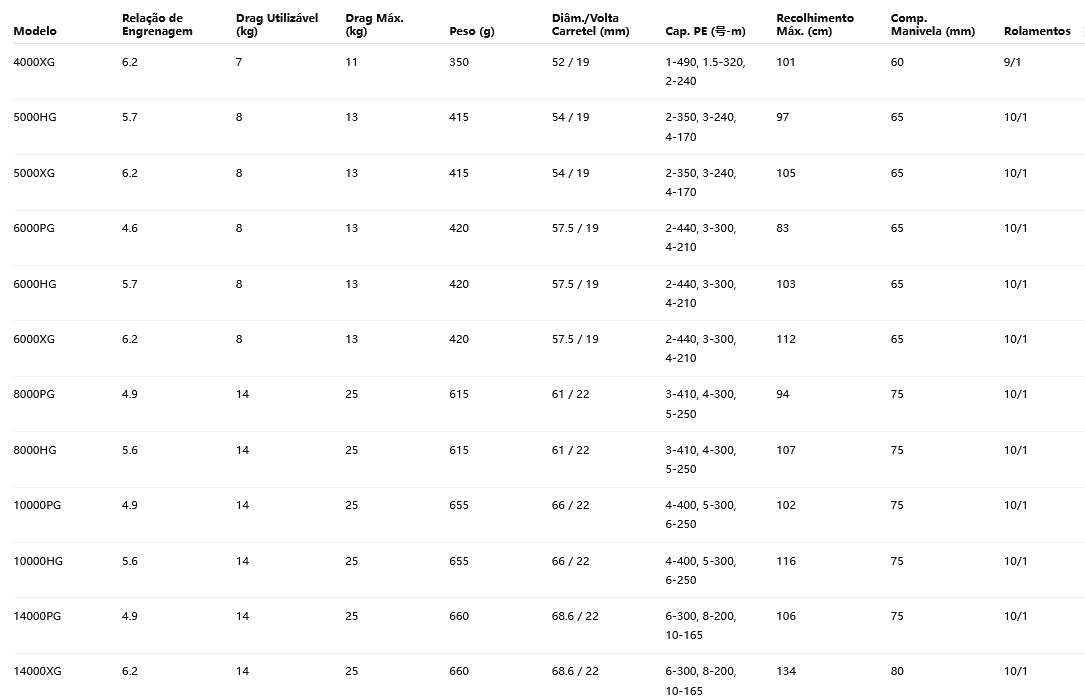Click the Recolhimento Máx. (cm) header

815,25
